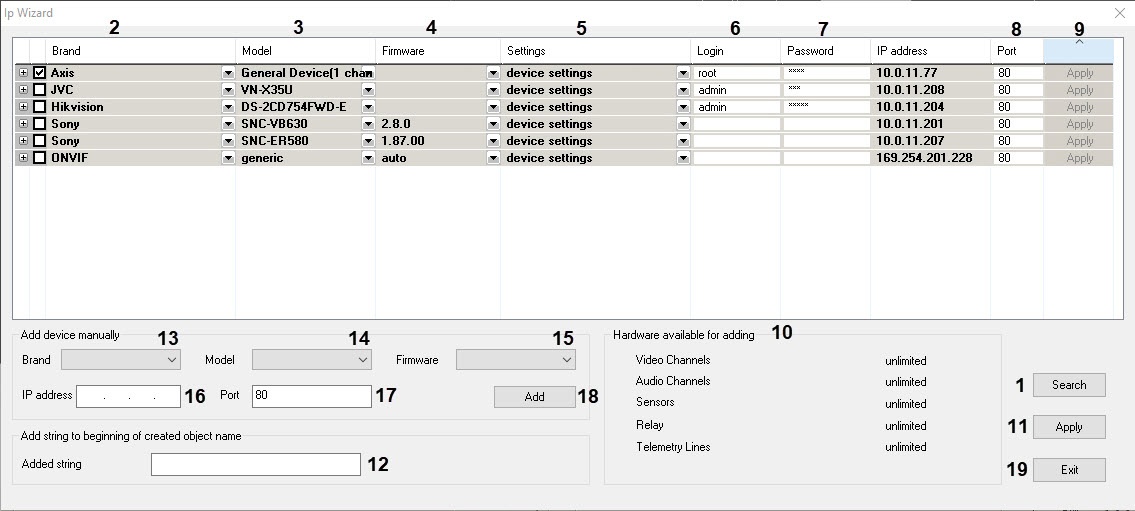
Task: Open the DS-2CD754FWD-E model dropdown
Action: (368, 107)
